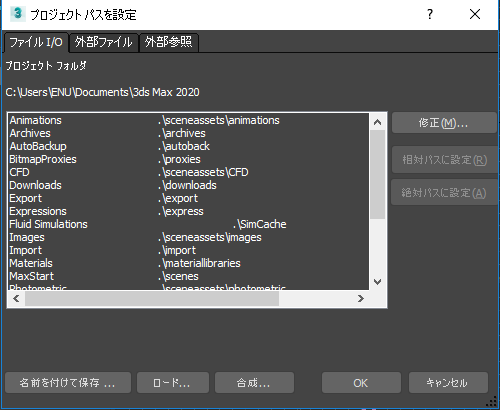This screenshot has height=410, width=500.
Task: Select the Fluid Simulations row
Action: [189, 224]
